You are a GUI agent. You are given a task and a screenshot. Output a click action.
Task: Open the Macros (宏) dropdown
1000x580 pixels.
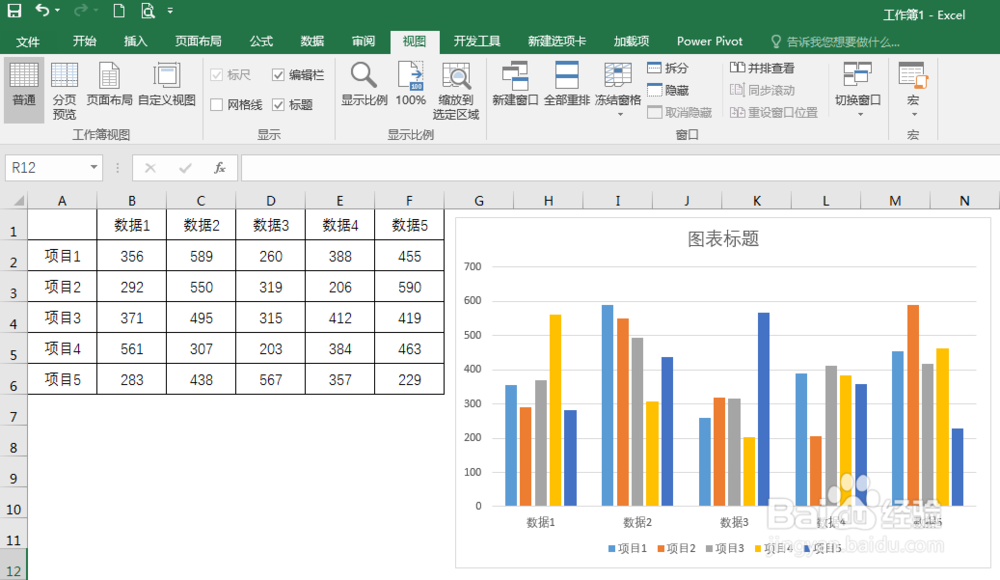coord(913,89)
